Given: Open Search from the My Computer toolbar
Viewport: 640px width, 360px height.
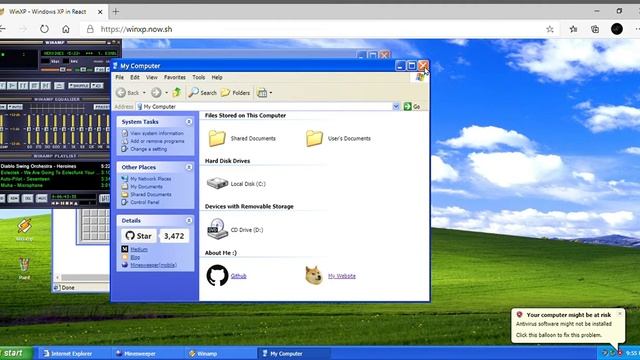Looking at the screenshot, I should click(x=203, y=93).
